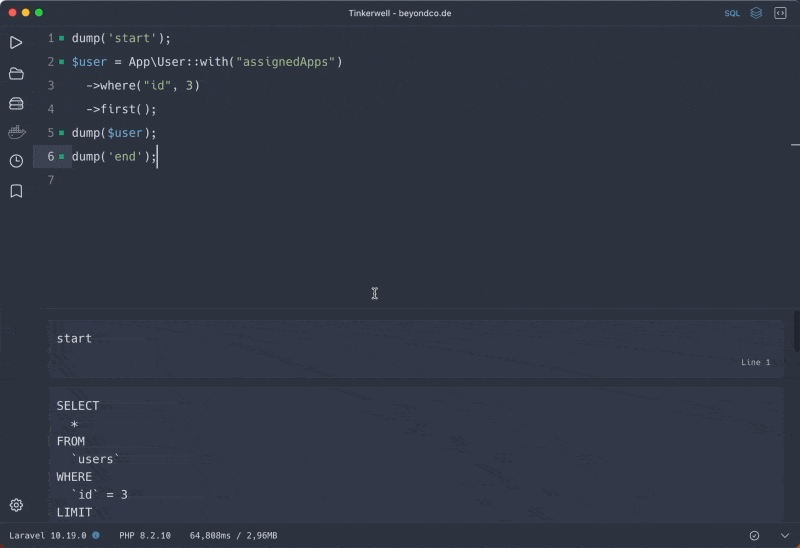Toggle the SQL query view

tap(732, 13)
